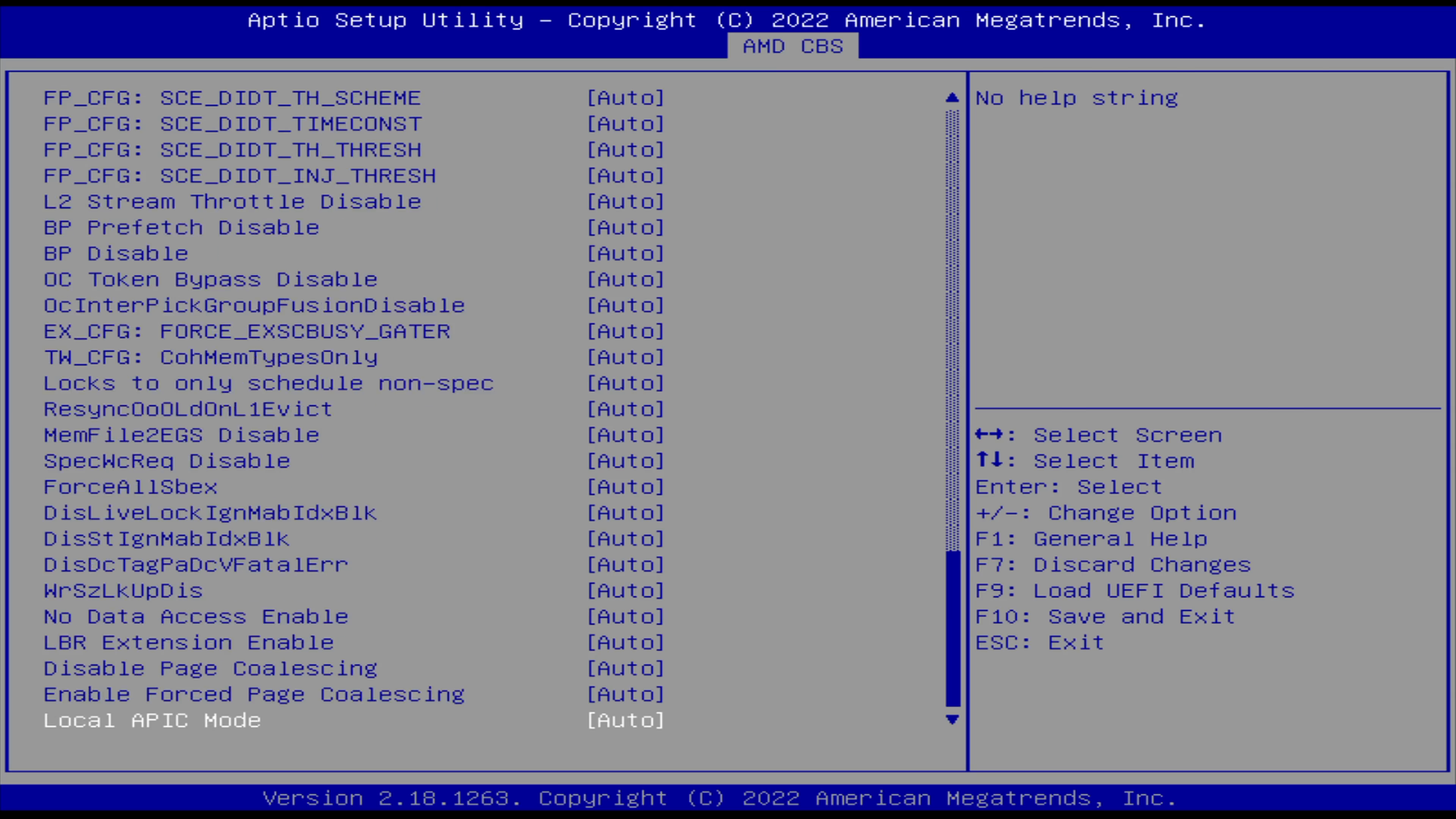Click the No help string text
Viewport: 1456px width, 819px height.
[1077, 98]
